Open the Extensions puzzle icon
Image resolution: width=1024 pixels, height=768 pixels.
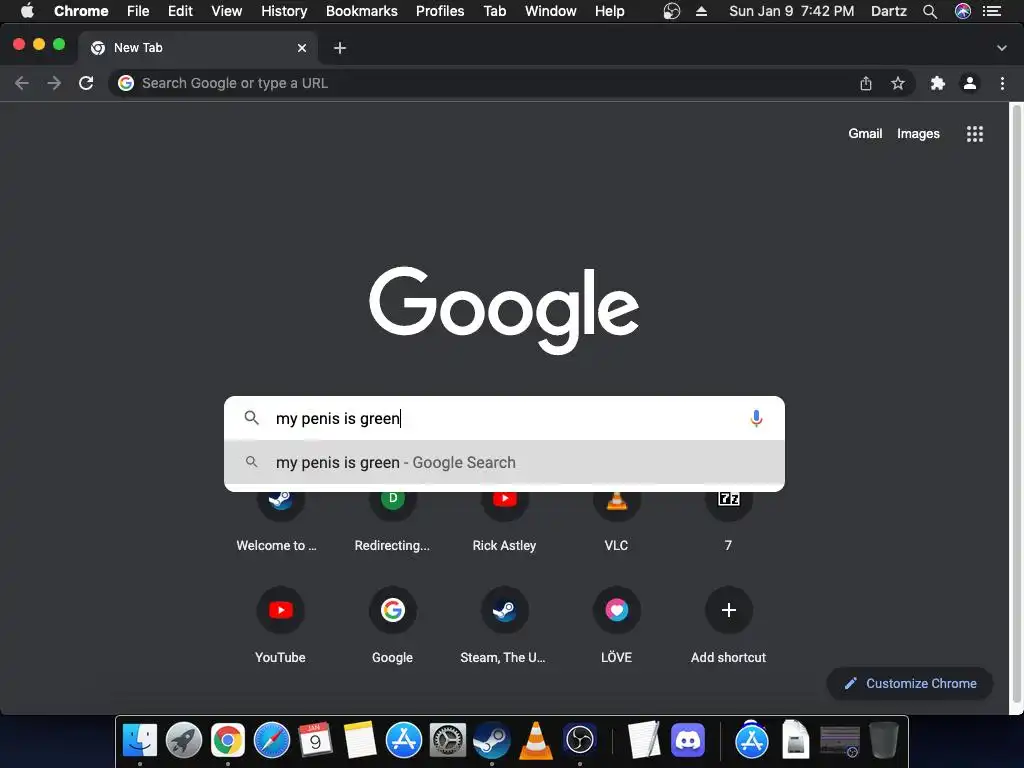click(937, 83)
